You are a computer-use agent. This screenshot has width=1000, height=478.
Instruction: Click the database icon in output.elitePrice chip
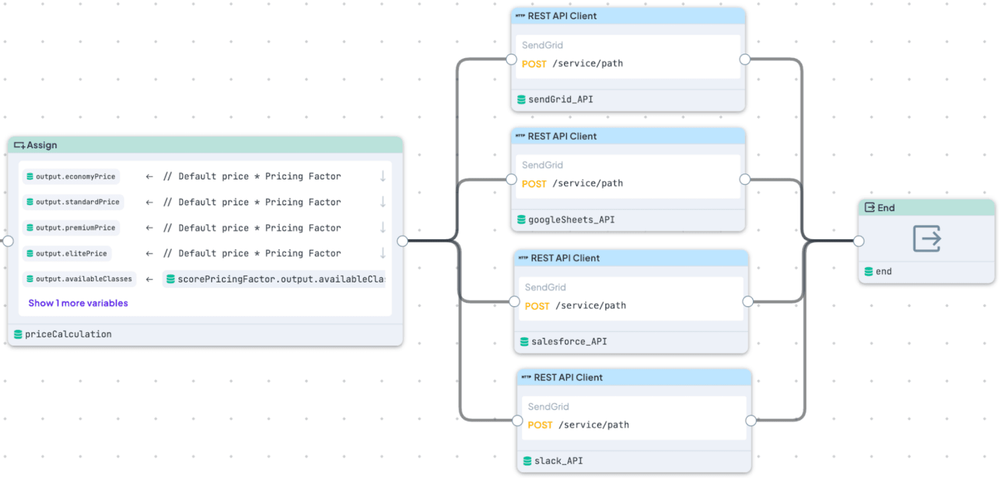29,253
